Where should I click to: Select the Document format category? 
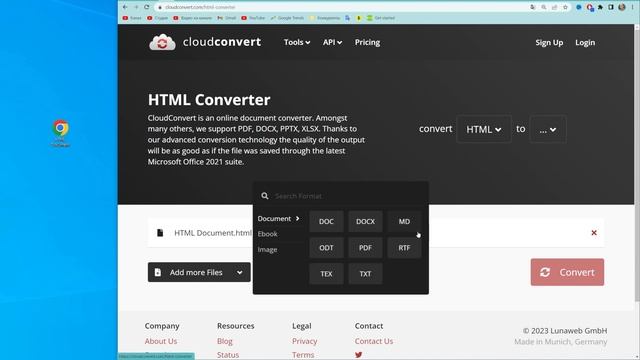click(x=279, y=219)
